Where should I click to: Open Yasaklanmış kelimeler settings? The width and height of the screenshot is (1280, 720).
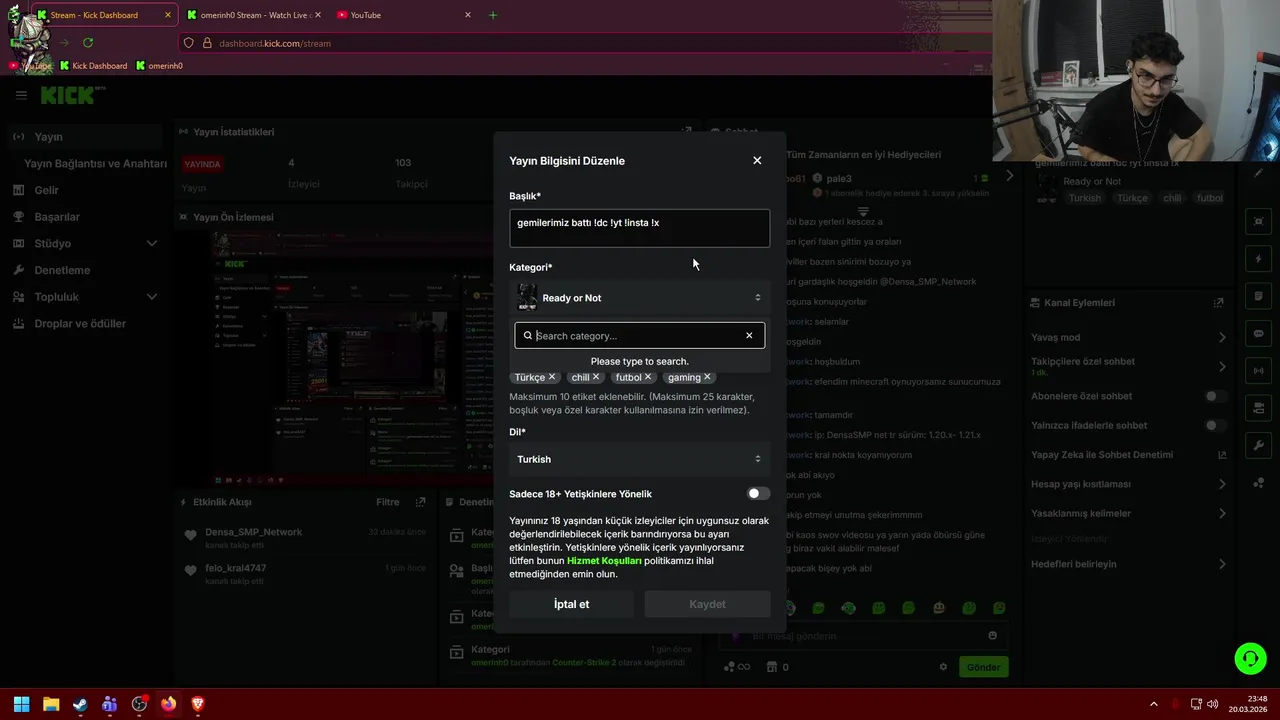[x=1128, y=513]
